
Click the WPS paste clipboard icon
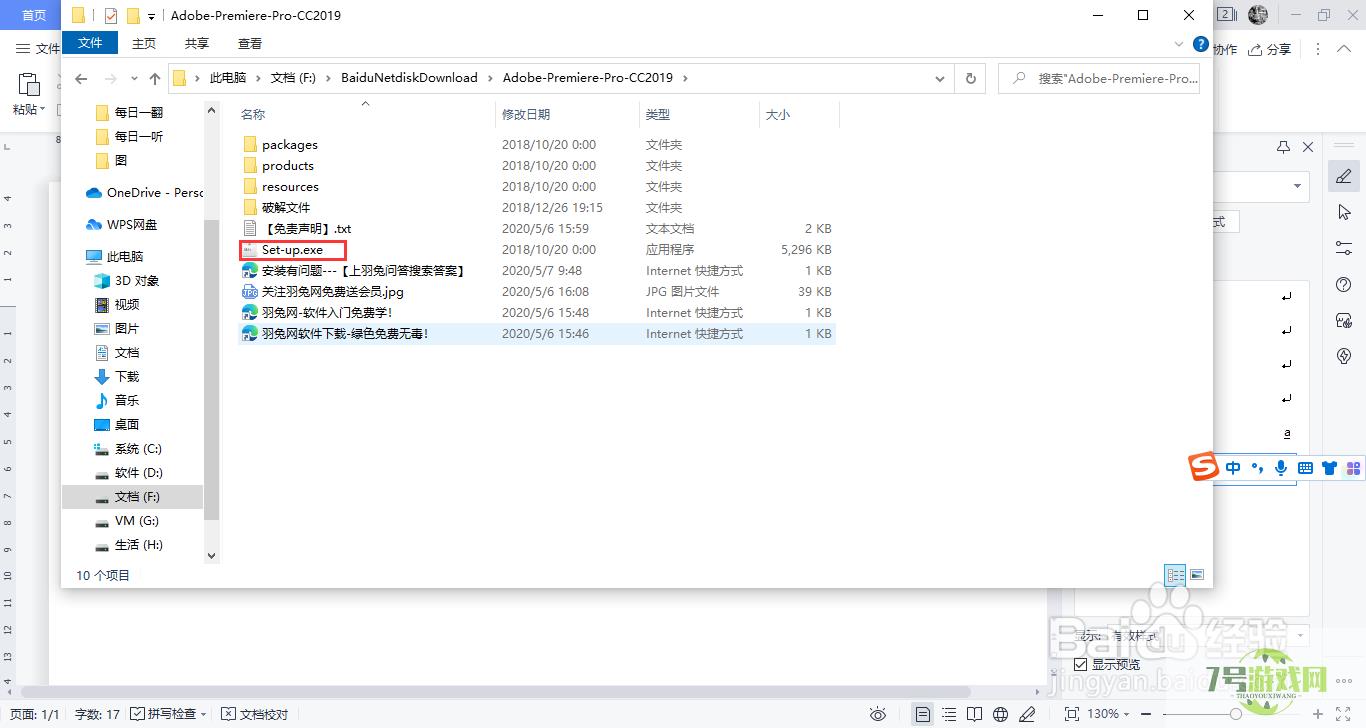pos(29,85)
